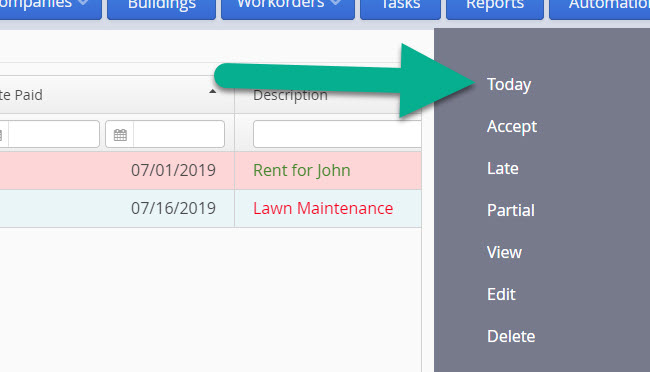
Task: Select View from the context menu
Action: 504,252
